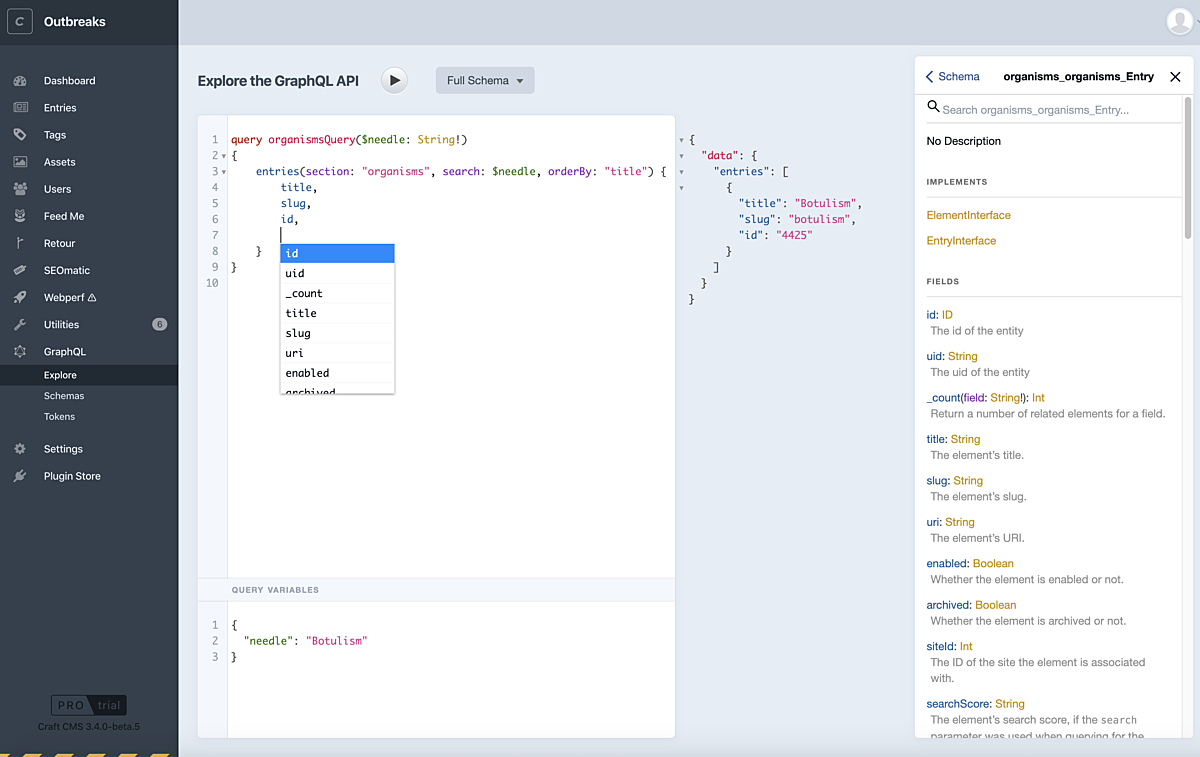Run the query with play button

tap(394, 80)
